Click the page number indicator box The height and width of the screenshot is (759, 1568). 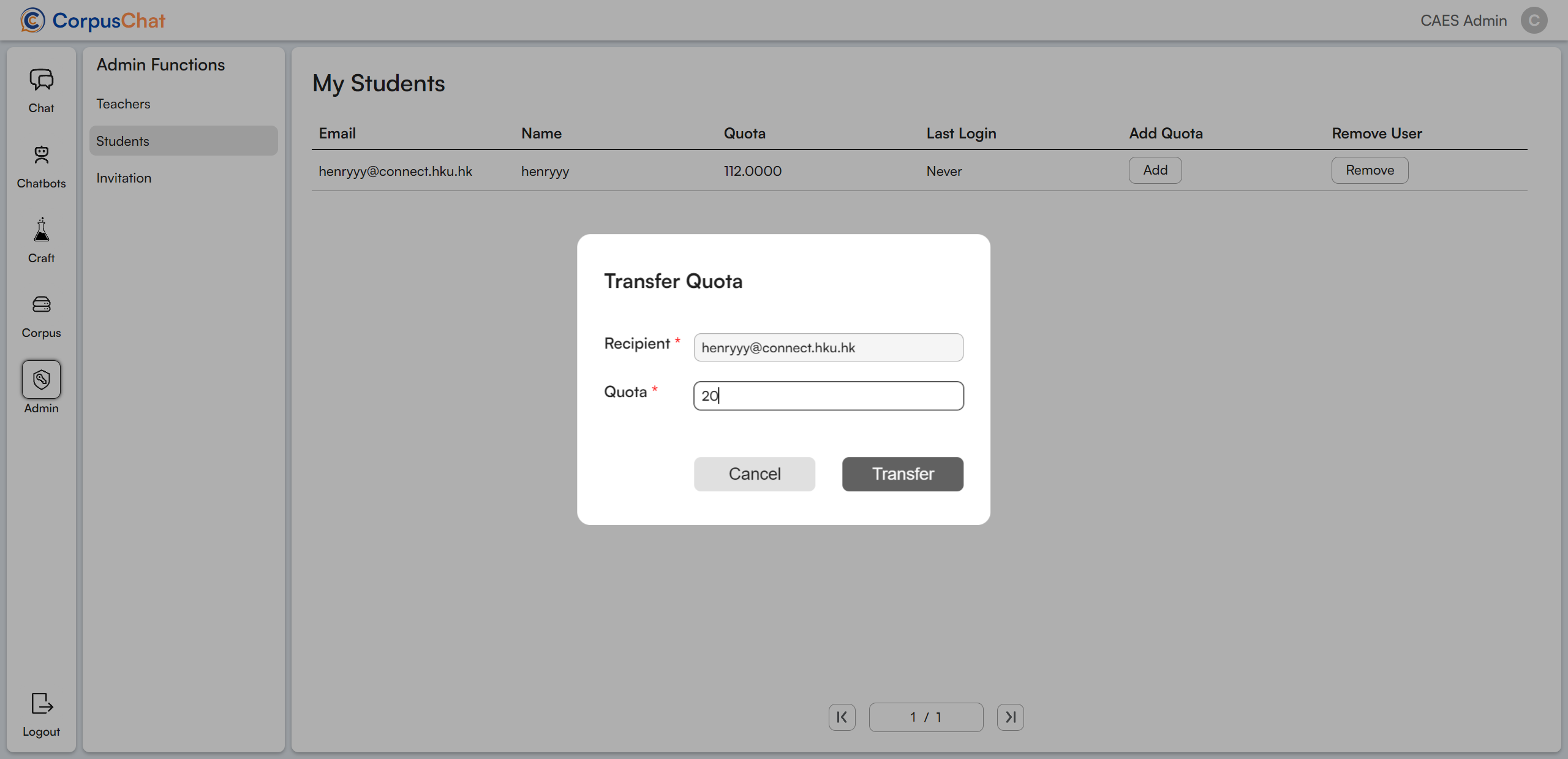pyautogui.click(x=925, y=717)
